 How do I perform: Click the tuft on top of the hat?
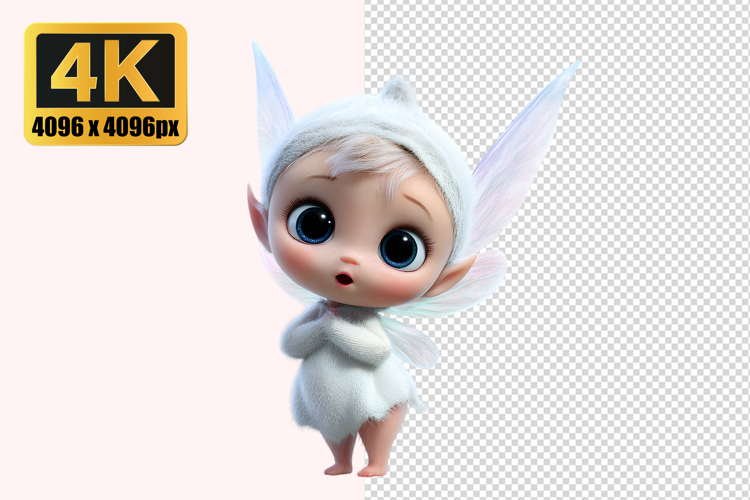coord(398,92)
